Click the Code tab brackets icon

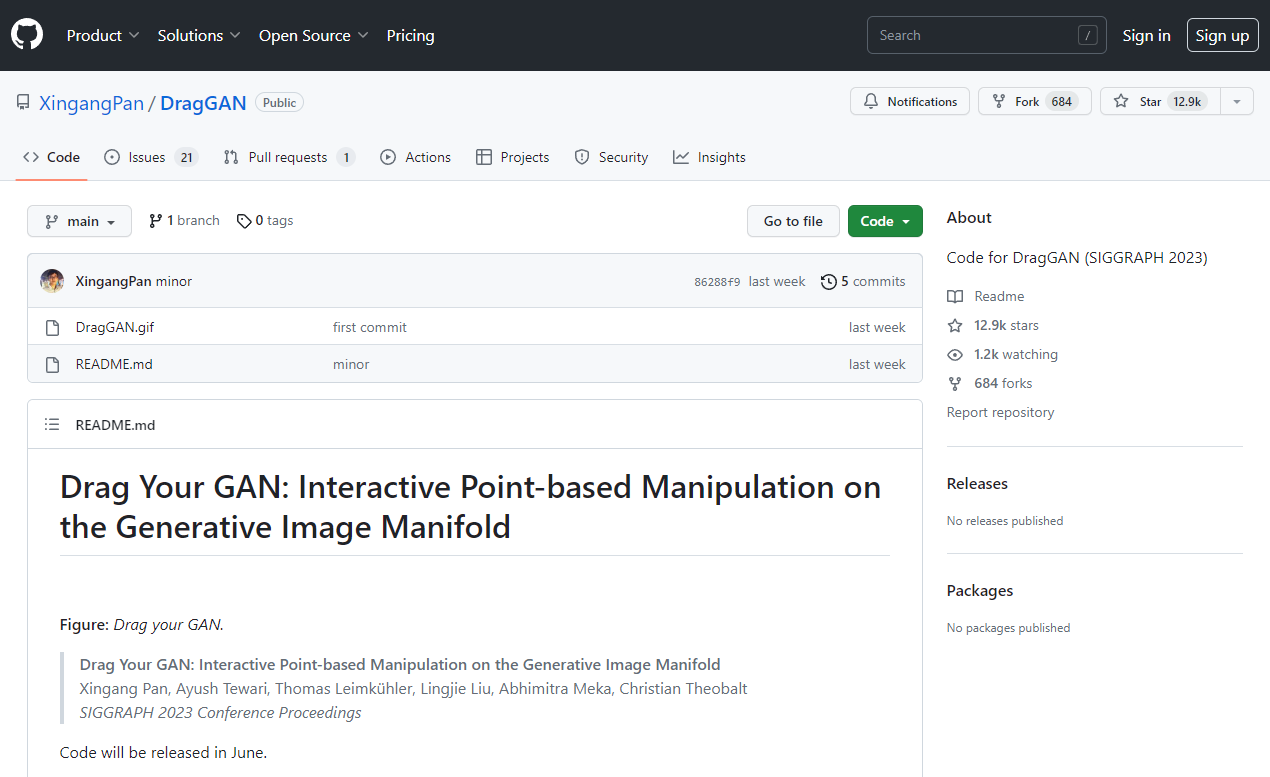[x=31, y=157]
